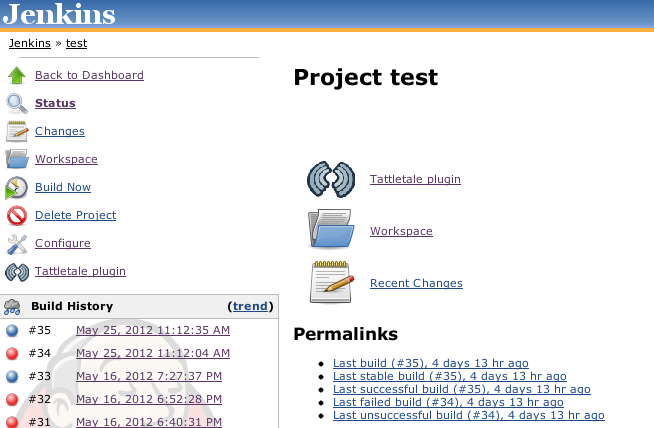Click the #32 build number text
The image size is (654, 428).
click(x=40, y=399)
